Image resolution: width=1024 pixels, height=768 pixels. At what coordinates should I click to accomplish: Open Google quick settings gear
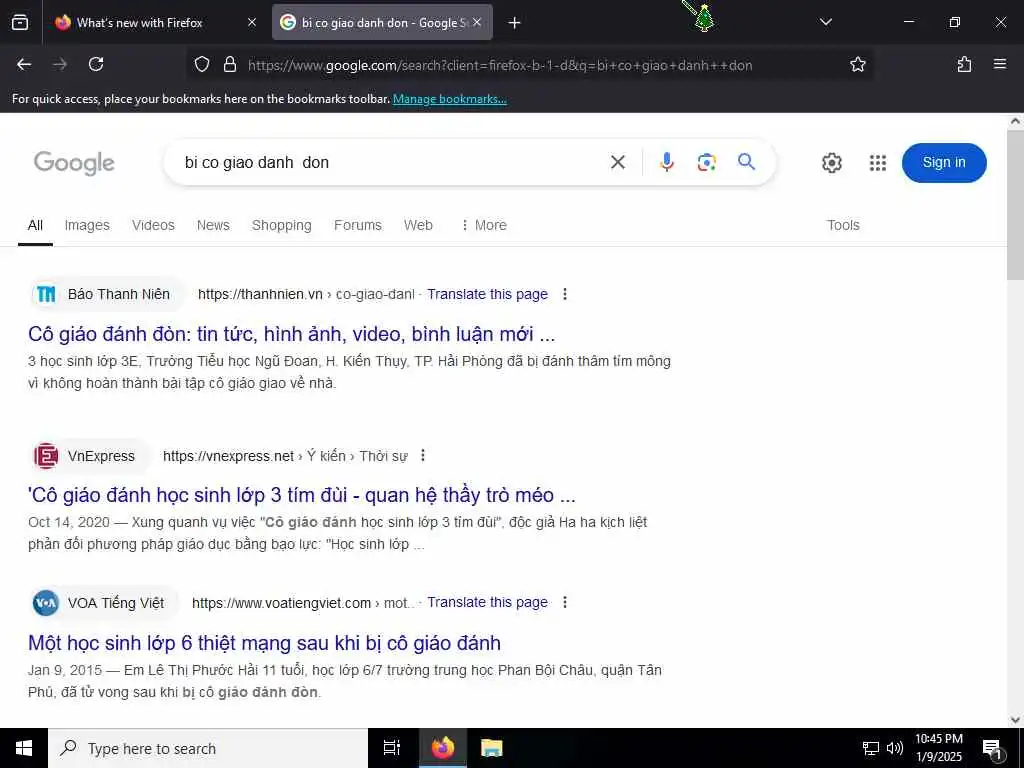pyautogui.click(x=831, y=163)
